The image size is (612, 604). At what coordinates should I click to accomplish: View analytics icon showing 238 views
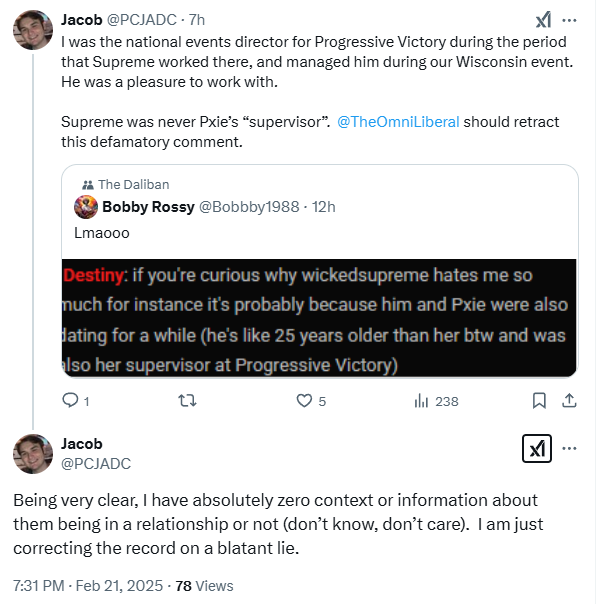[x=421, y=401]
